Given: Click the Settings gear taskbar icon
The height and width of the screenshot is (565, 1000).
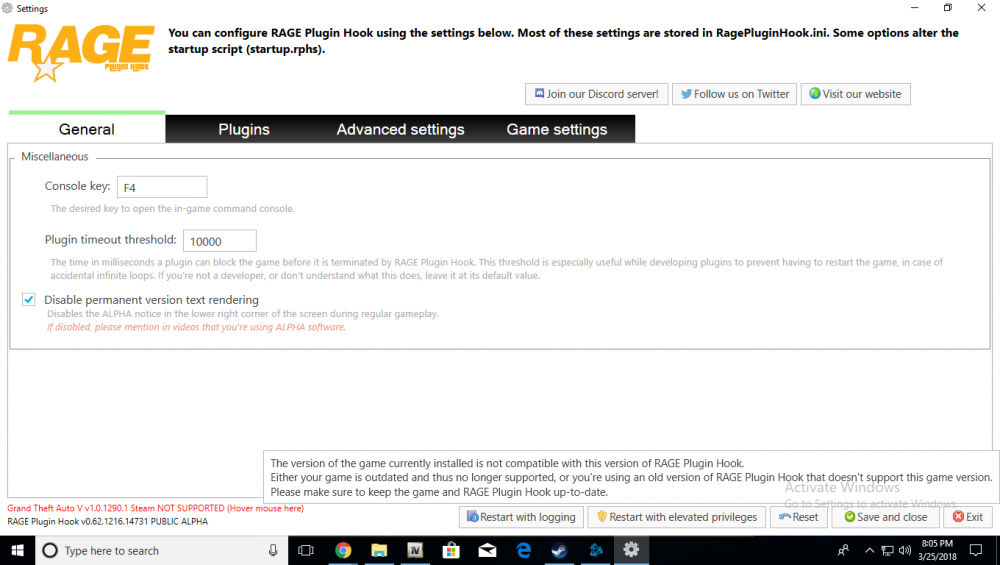Looking at the screenshot, I should (x=631, y=550).
